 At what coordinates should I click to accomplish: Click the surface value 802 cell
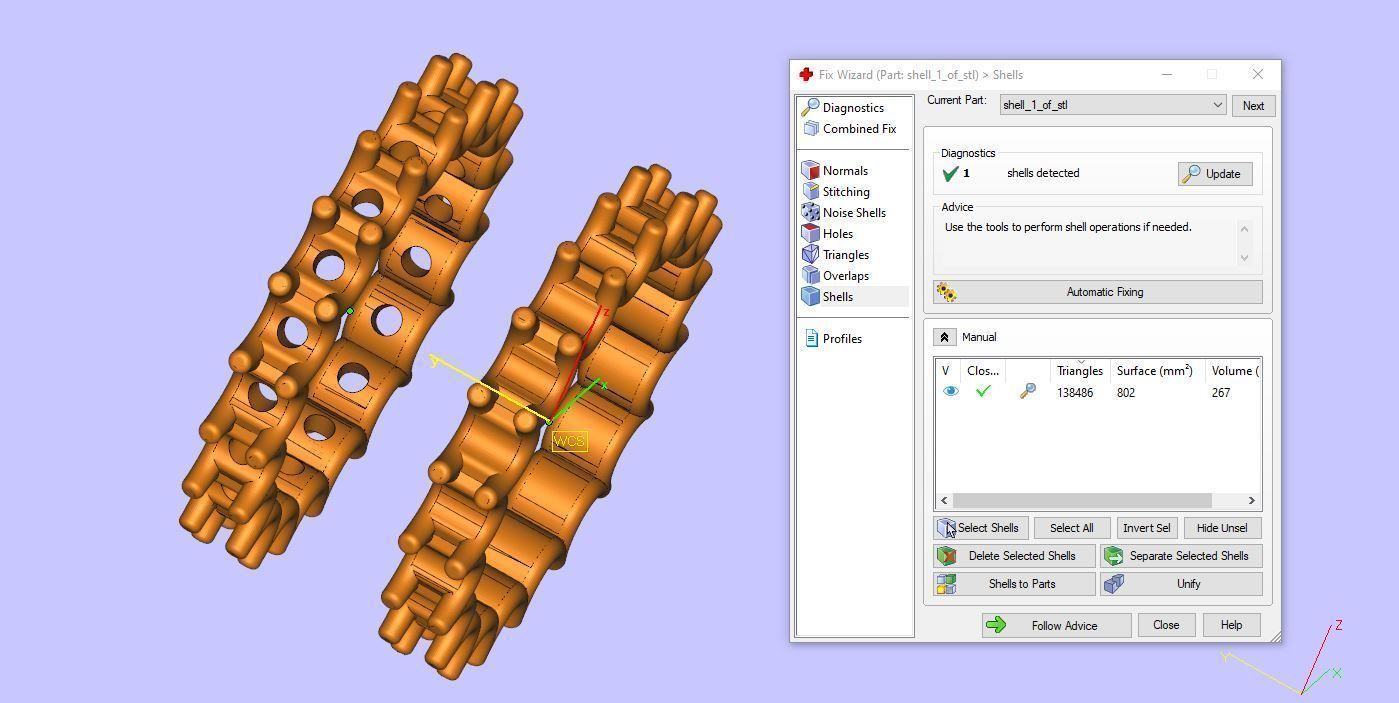[1126, 392]
